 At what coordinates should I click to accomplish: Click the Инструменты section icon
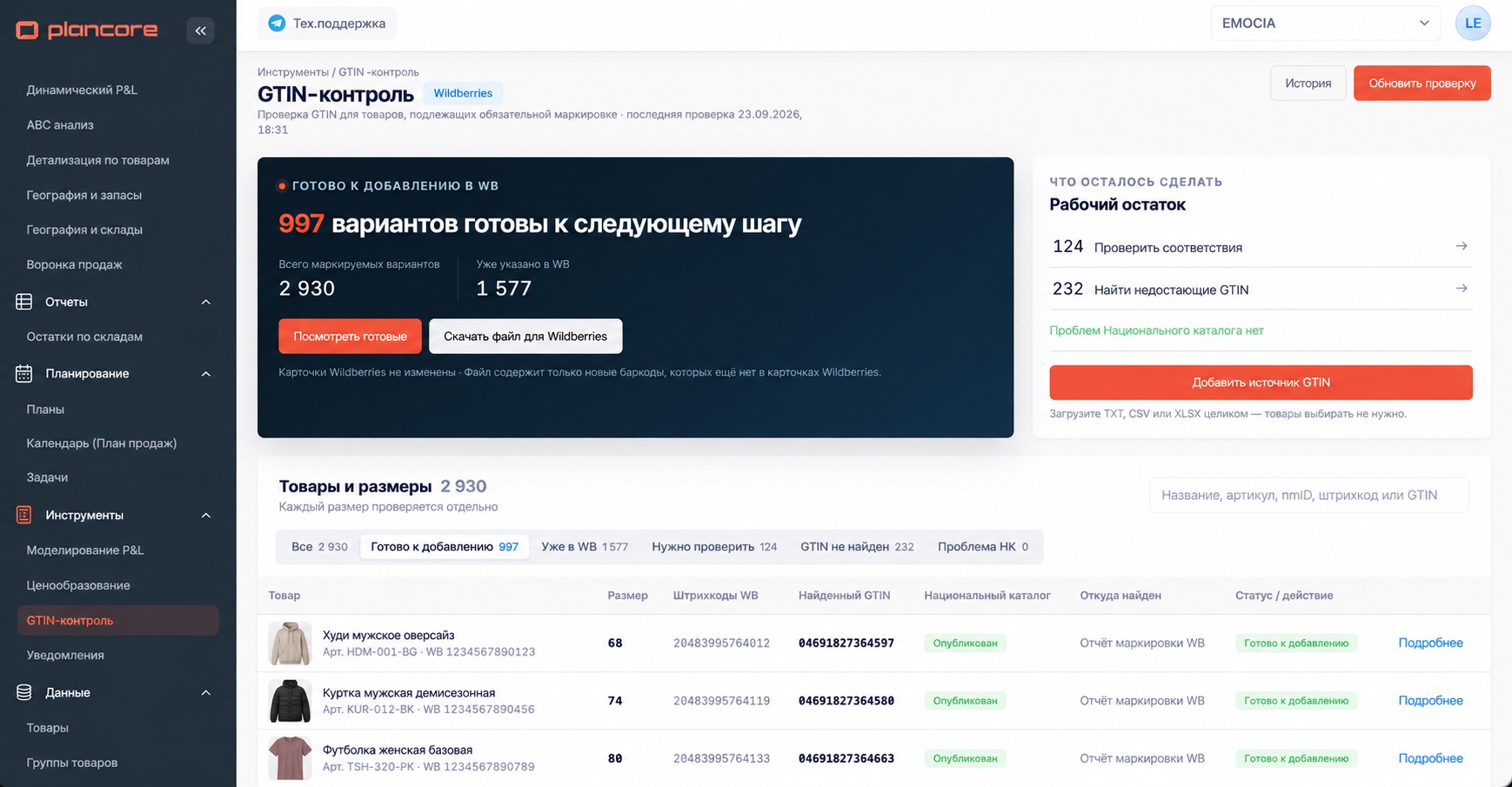pyautogui.click(x=24, y=515)
